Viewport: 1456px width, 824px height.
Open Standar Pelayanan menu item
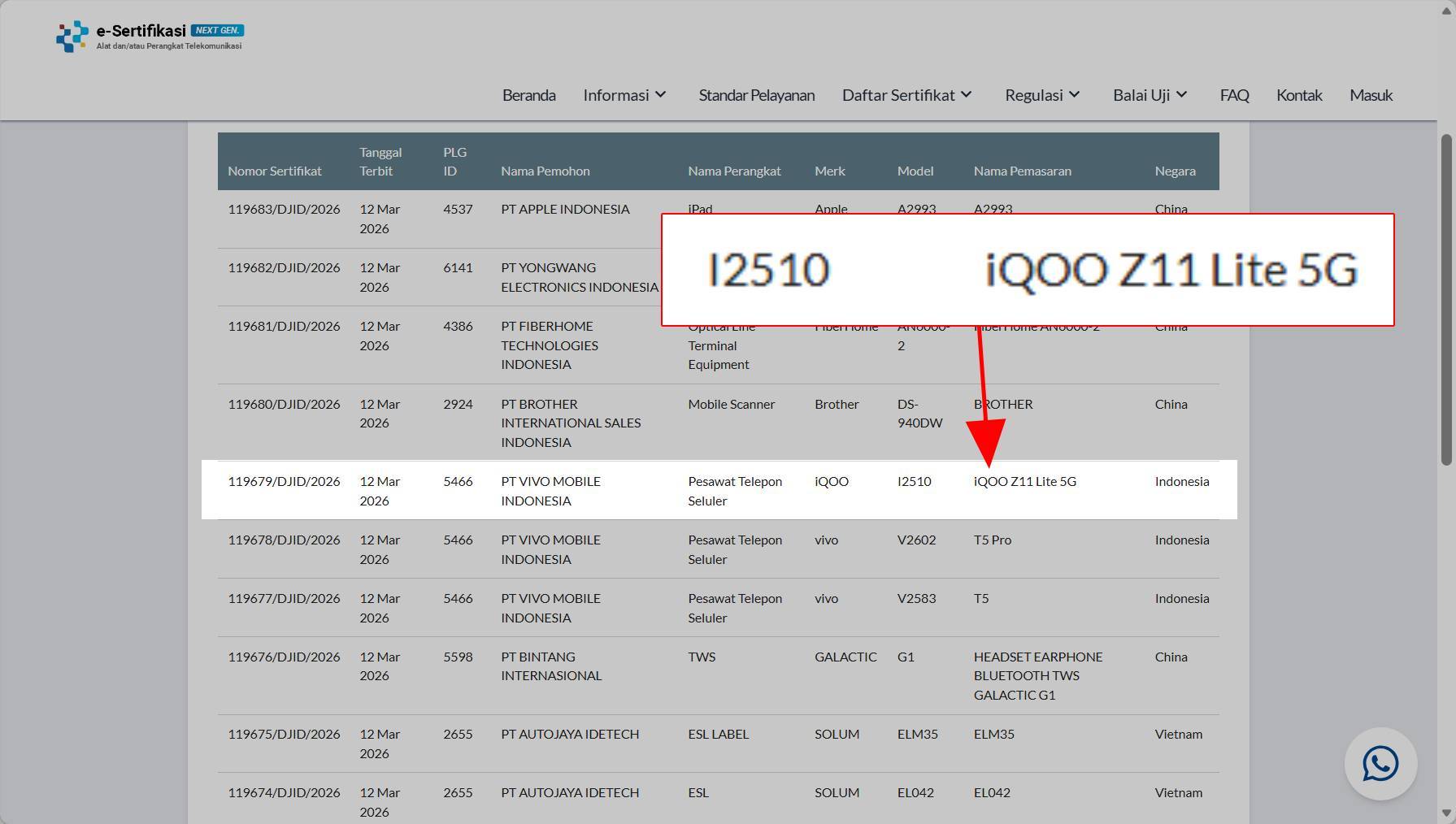757,95
